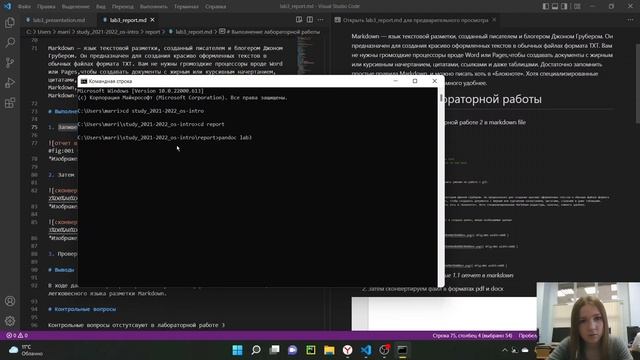
Task: Click the preview pane vertical scrollbar
Action: (x=638, y=78)
